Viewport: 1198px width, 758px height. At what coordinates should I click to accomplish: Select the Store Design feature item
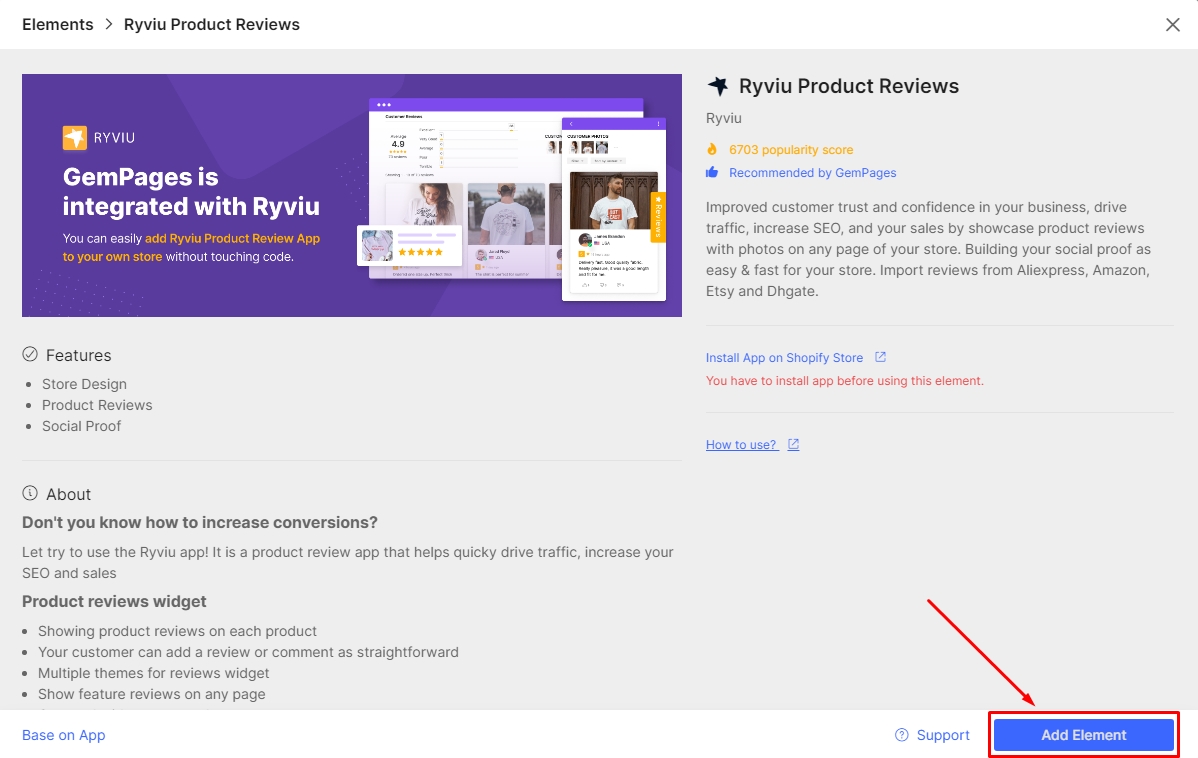click(84, 384)
